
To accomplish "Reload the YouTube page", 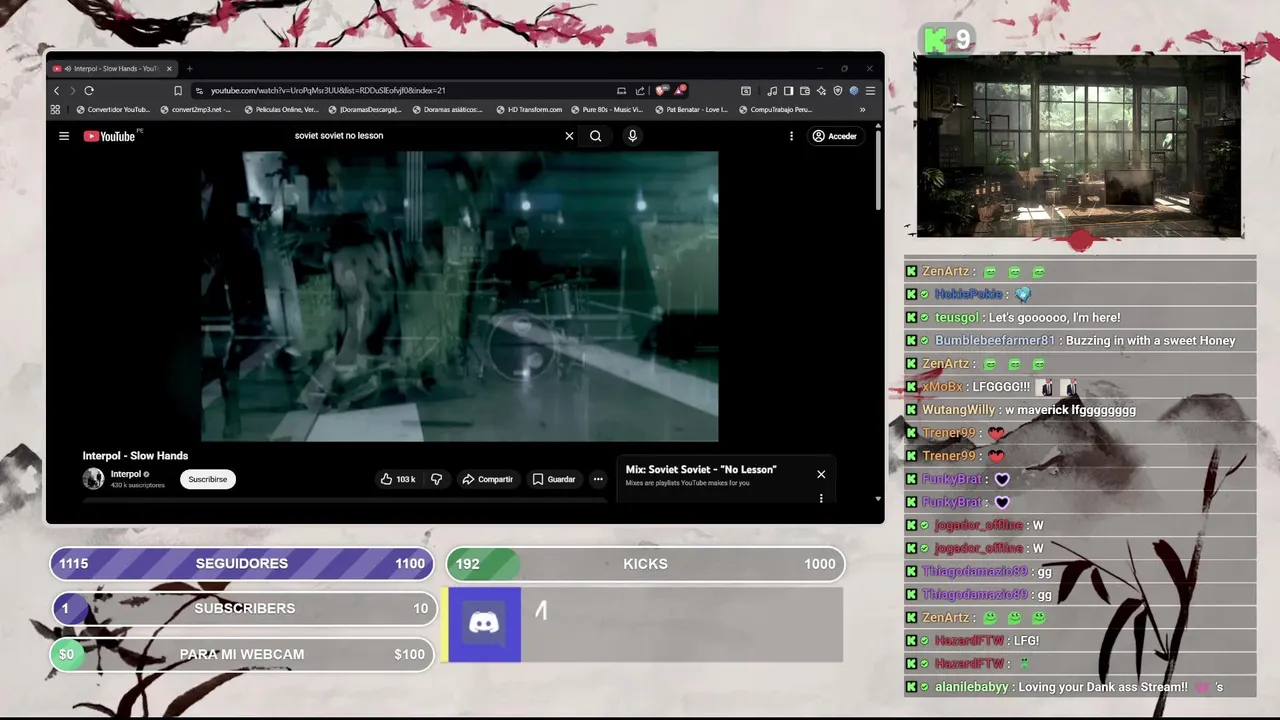I will click(89, 90).
